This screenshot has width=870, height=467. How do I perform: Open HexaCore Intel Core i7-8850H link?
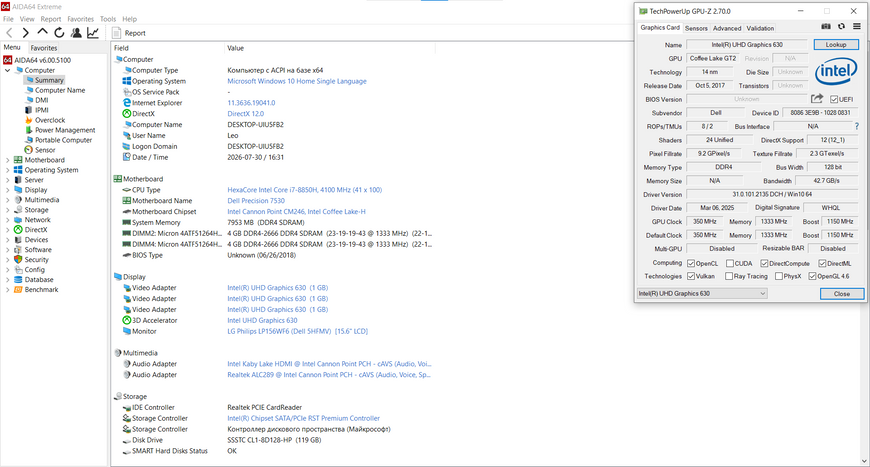coord(305,190)
